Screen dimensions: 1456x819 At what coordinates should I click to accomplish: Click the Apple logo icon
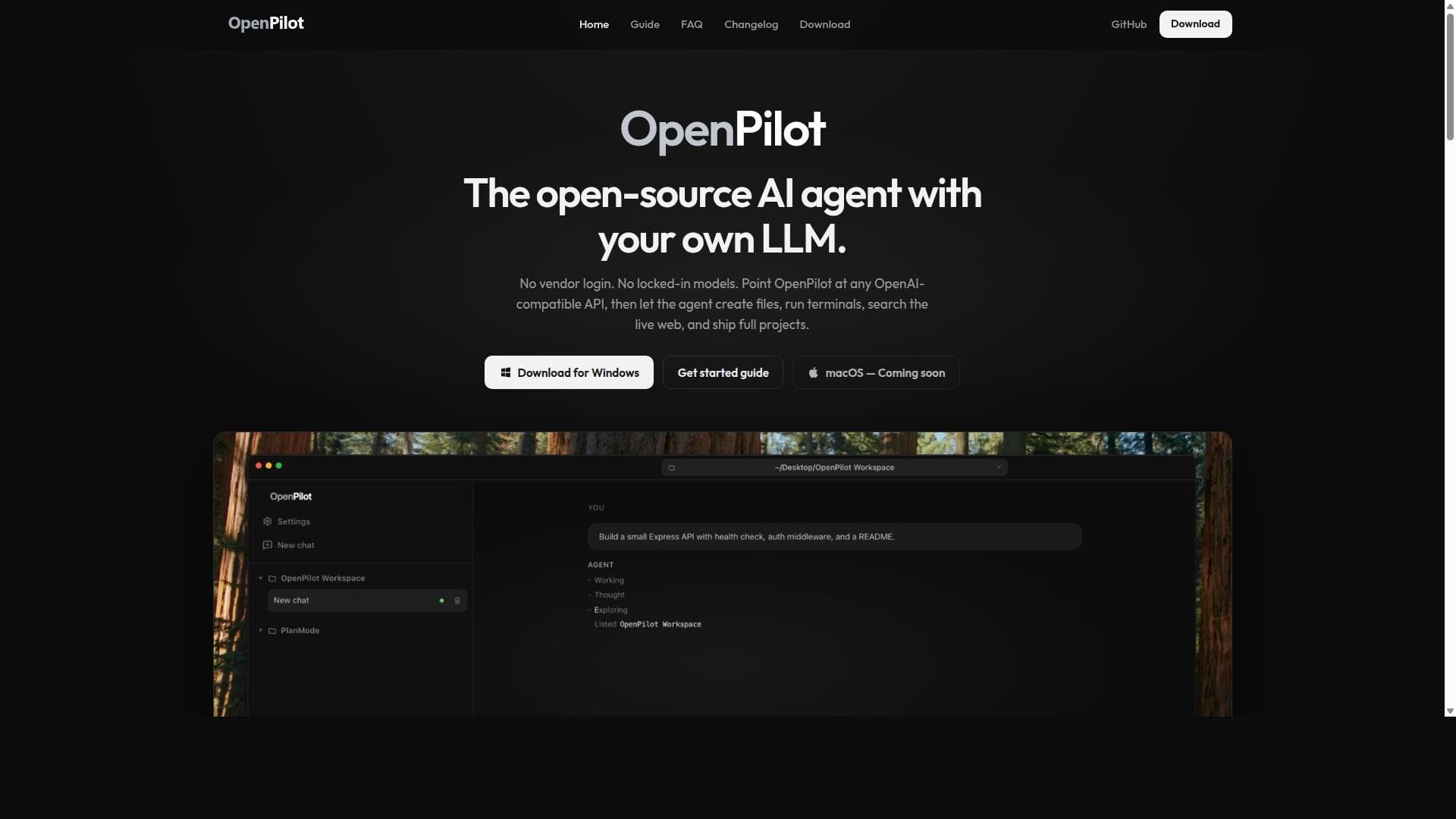click(x=813, y=372)
